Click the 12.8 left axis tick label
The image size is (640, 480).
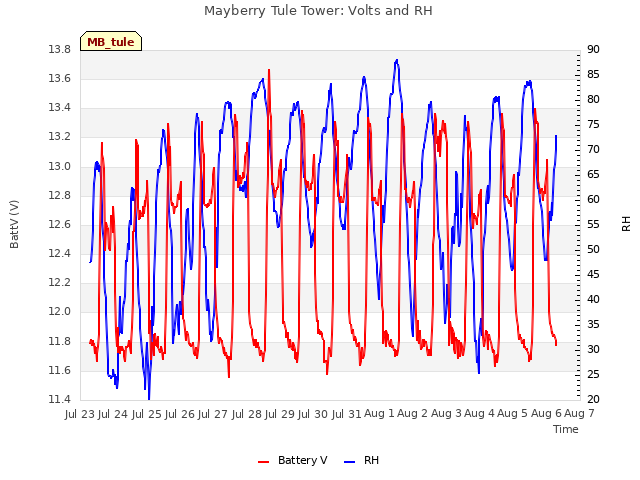click(x=59, y=196)
